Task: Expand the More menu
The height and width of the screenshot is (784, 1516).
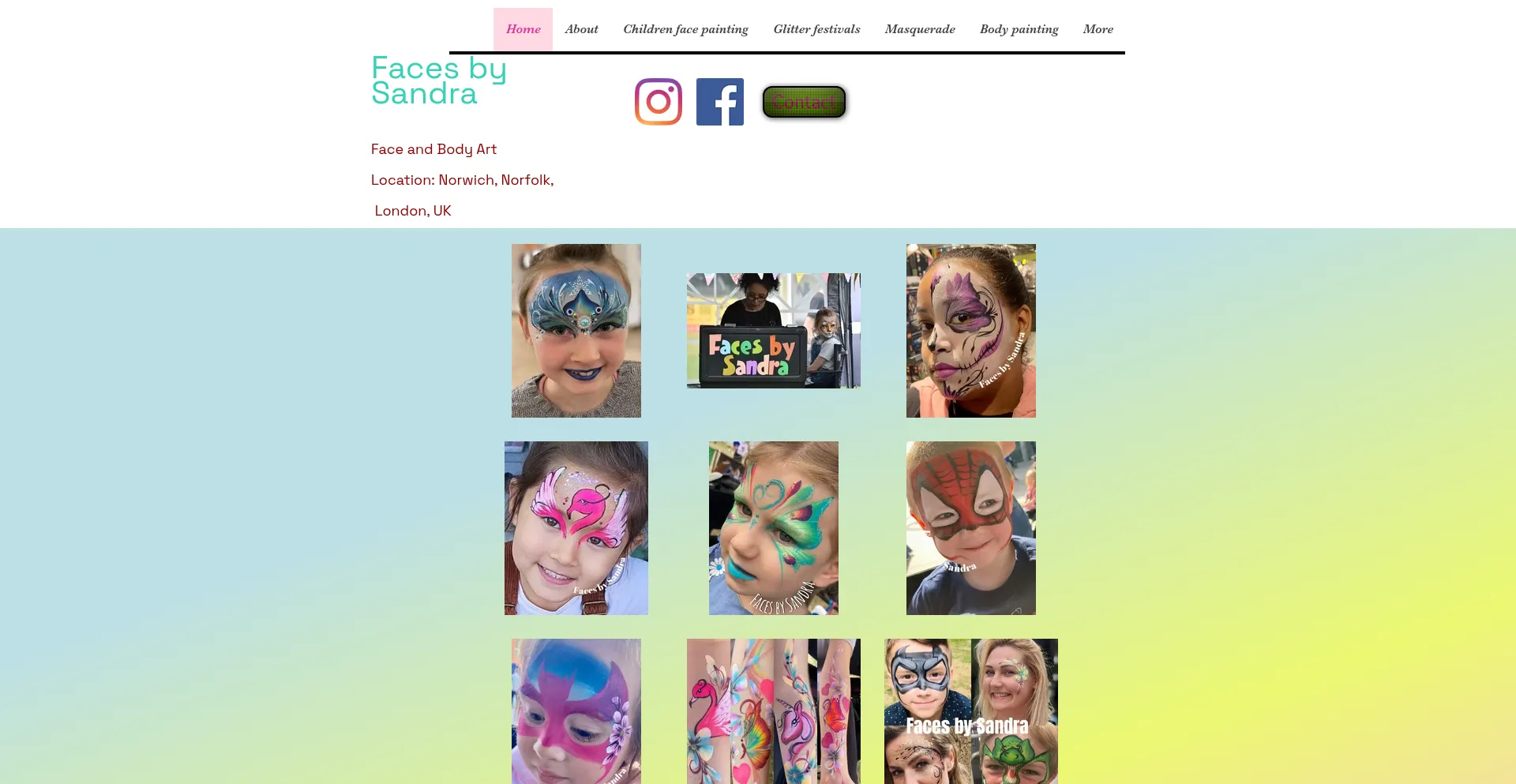Action: point(1098,29)
